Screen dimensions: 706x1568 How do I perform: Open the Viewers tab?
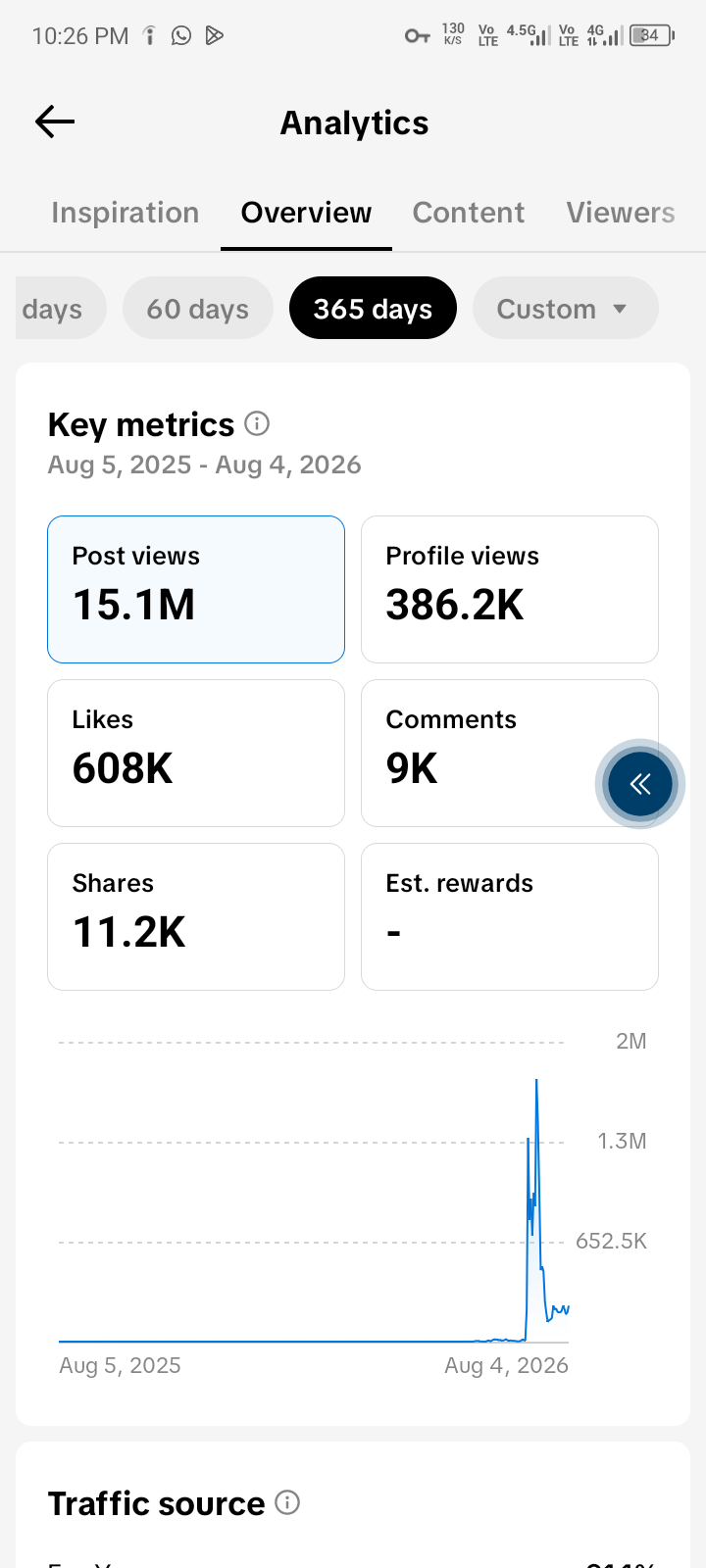click(621, 213)
